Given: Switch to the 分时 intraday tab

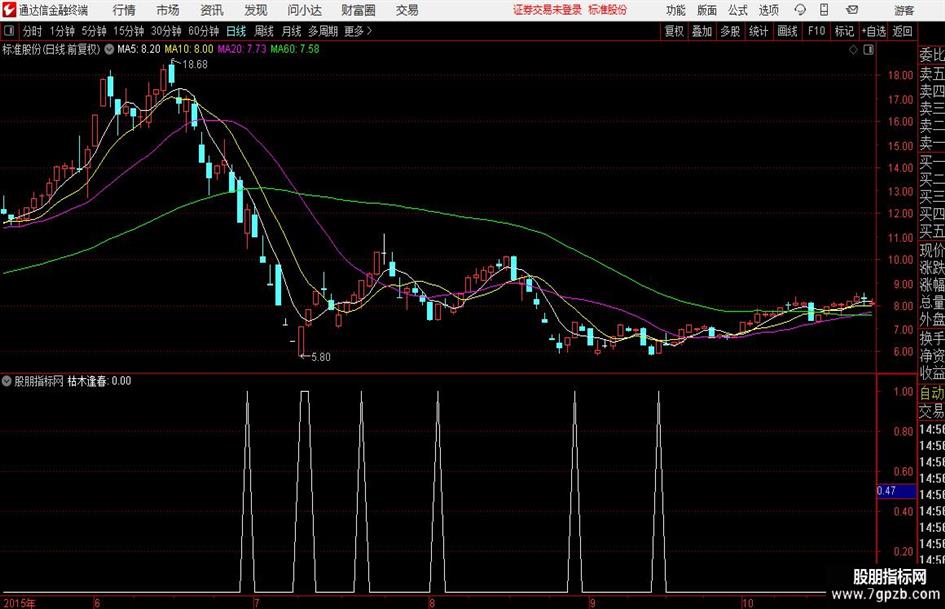Looking at the screenshot, I should (32, 31).
